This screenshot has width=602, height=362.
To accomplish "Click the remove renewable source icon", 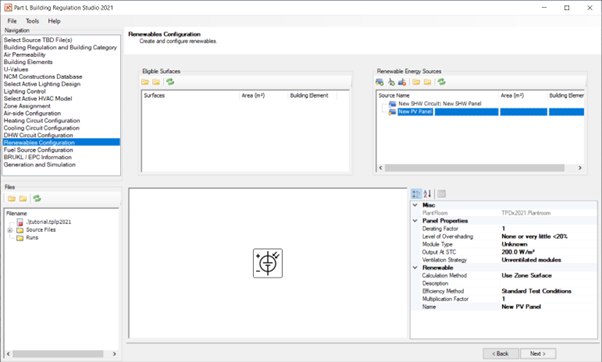I will [x=402, y=82].
